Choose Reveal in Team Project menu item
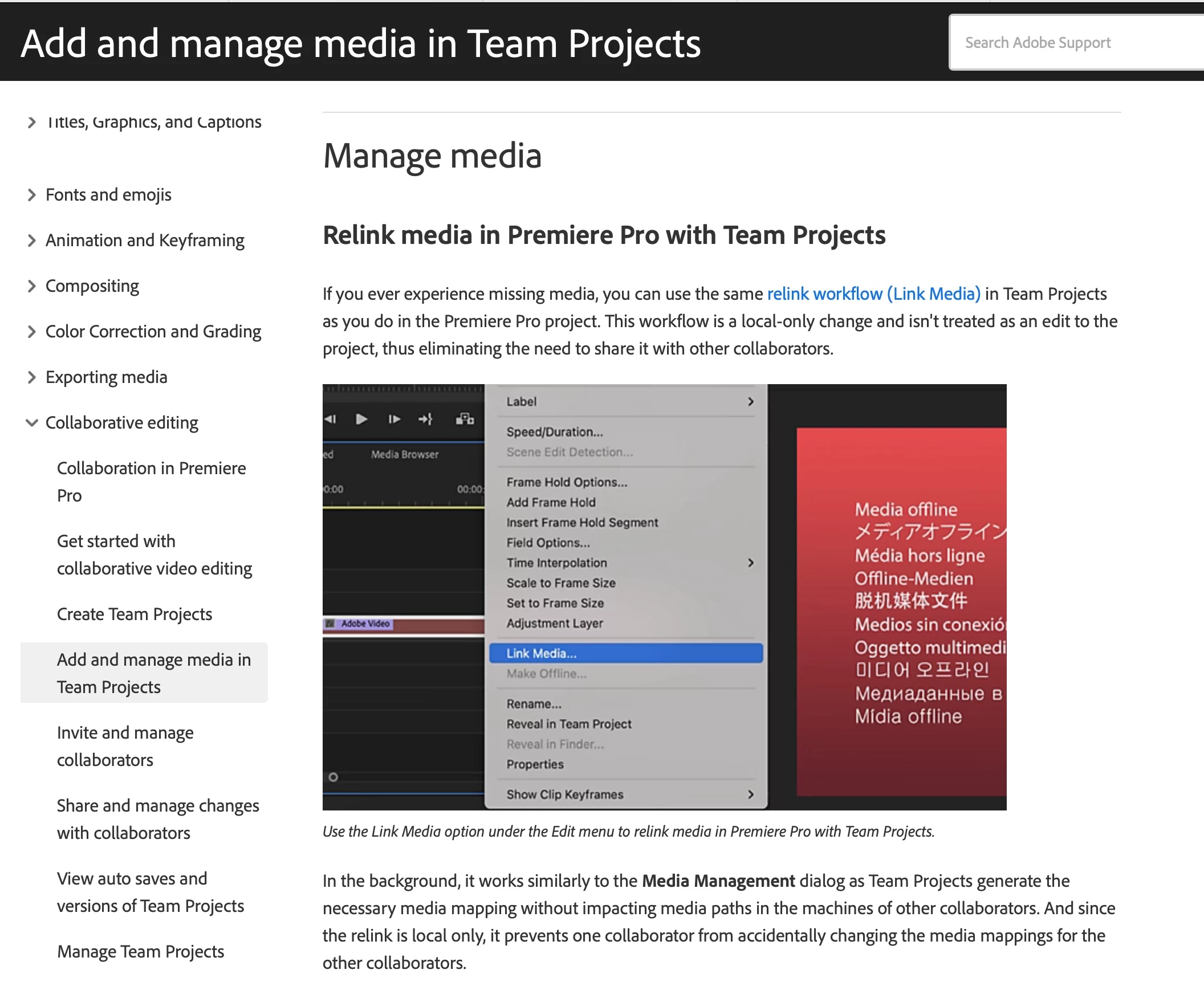 point(569,724)
